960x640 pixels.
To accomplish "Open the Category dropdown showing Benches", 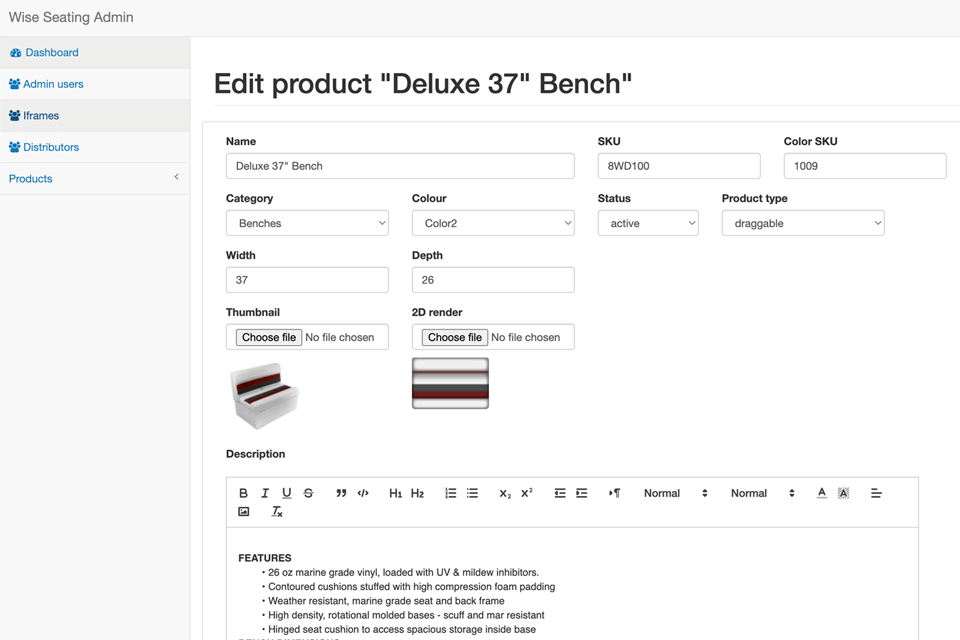I will pos(307,223).
